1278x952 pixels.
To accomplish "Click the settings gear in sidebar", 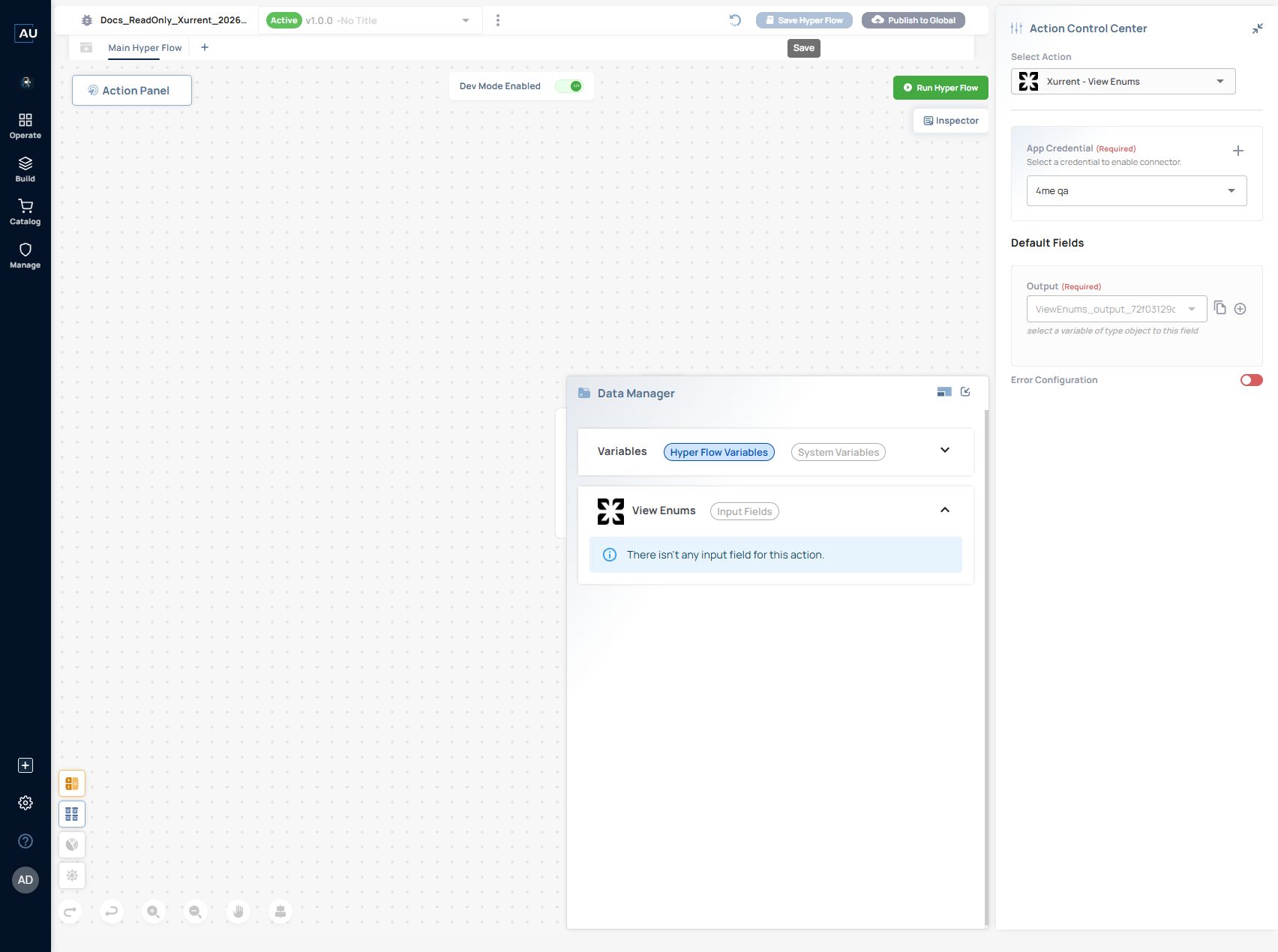I will (x=25, y=803).
